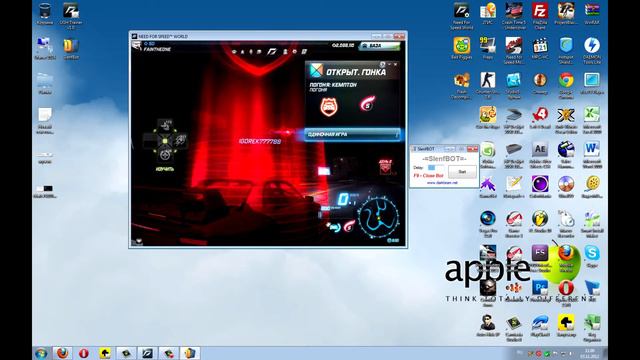Viewport: 640px width, 360px height.
Task: Open the Counter-Strike desktop icon
Action: pyautogui.click(x=487, y=85)
